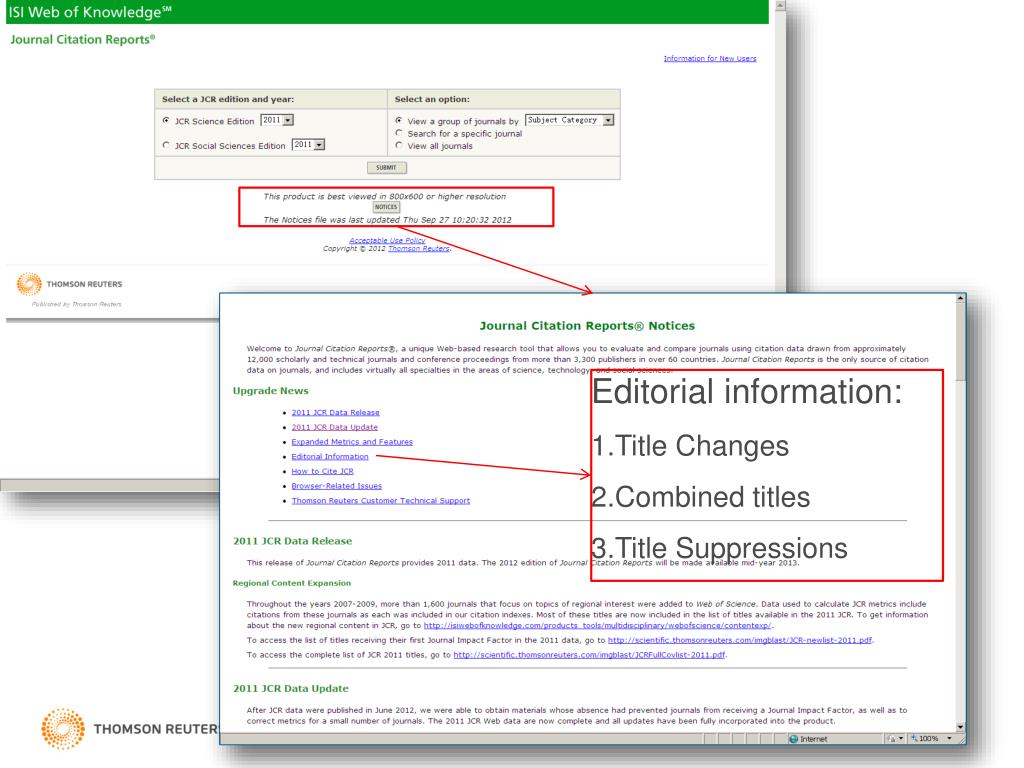Click the Journal Citation Reports Notices heading
Viewport: 1024px width, 768px height.
point(587,326)
